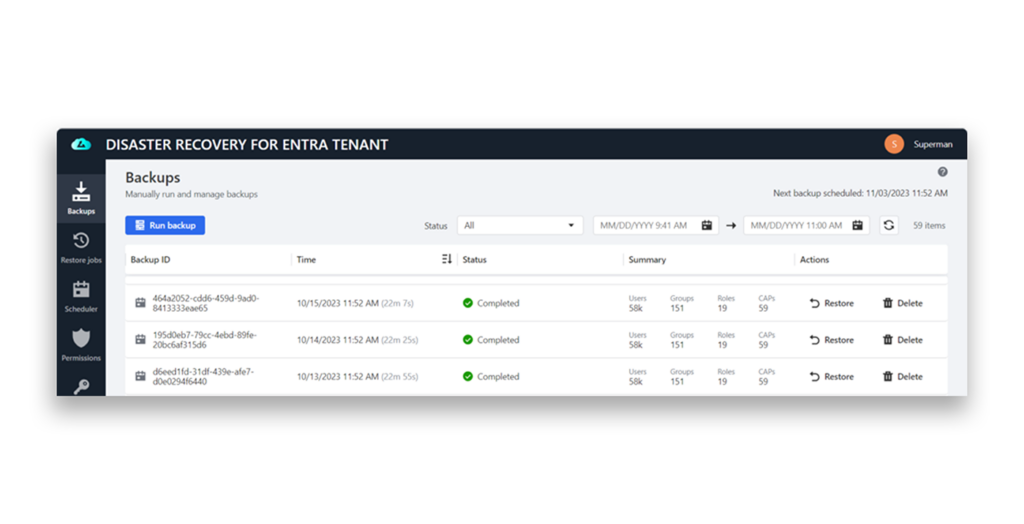This screenshot has width=1024, height=524.
Task: Open the Backups sidebar section
Action: (x=81, y=198)
